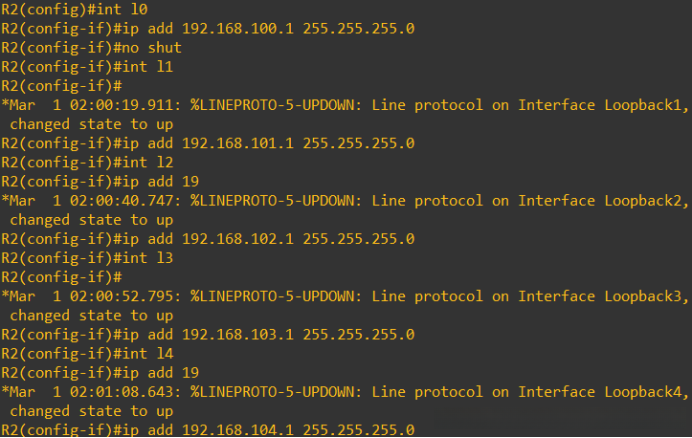The width and height of the screenshot is (692, 438).
Task: Click the 192.168.102.1 IP address
Action: click(x=237, y=238)
